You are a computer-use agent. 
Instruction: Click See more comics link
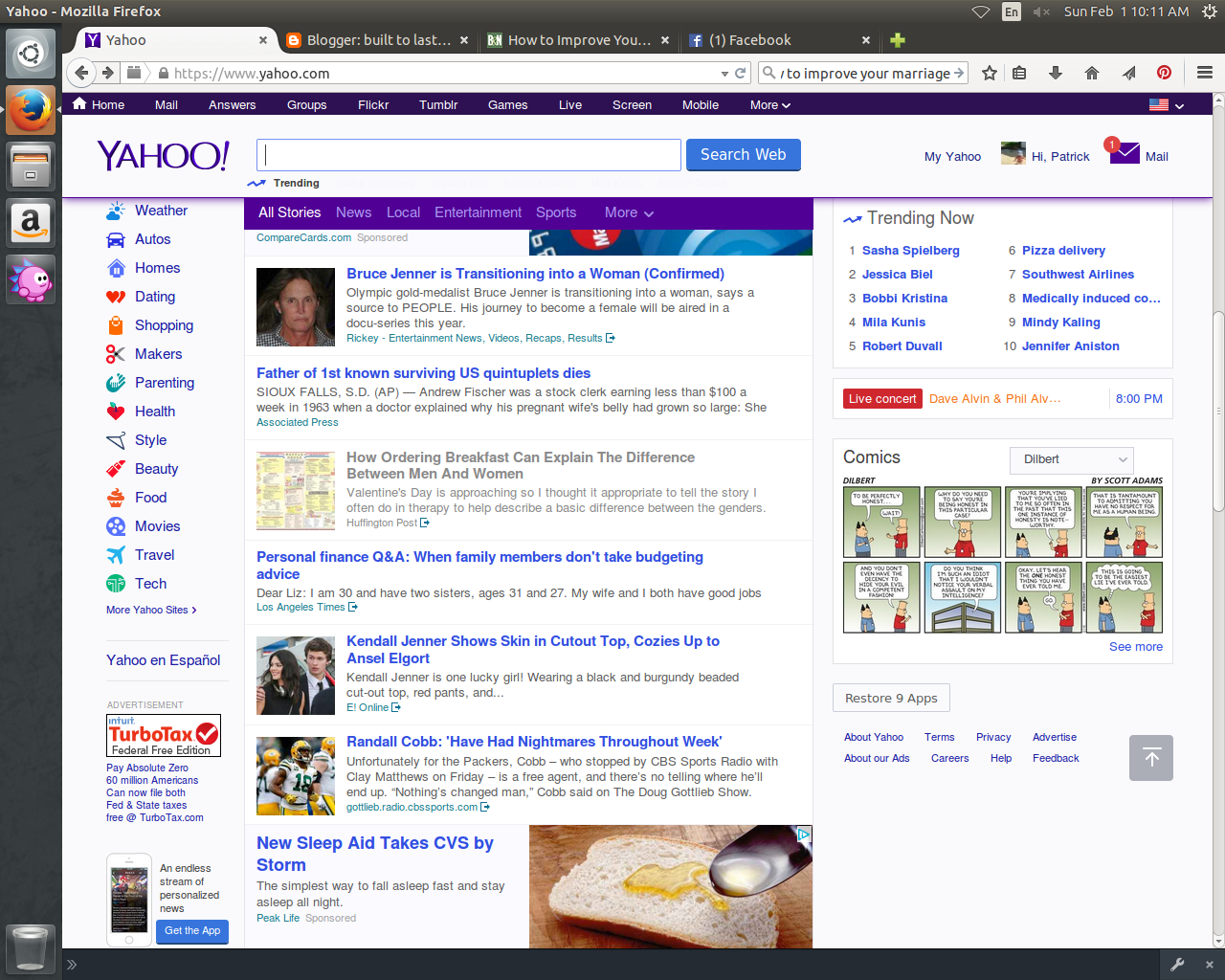pyautogui.click(x=1136, y=647)
